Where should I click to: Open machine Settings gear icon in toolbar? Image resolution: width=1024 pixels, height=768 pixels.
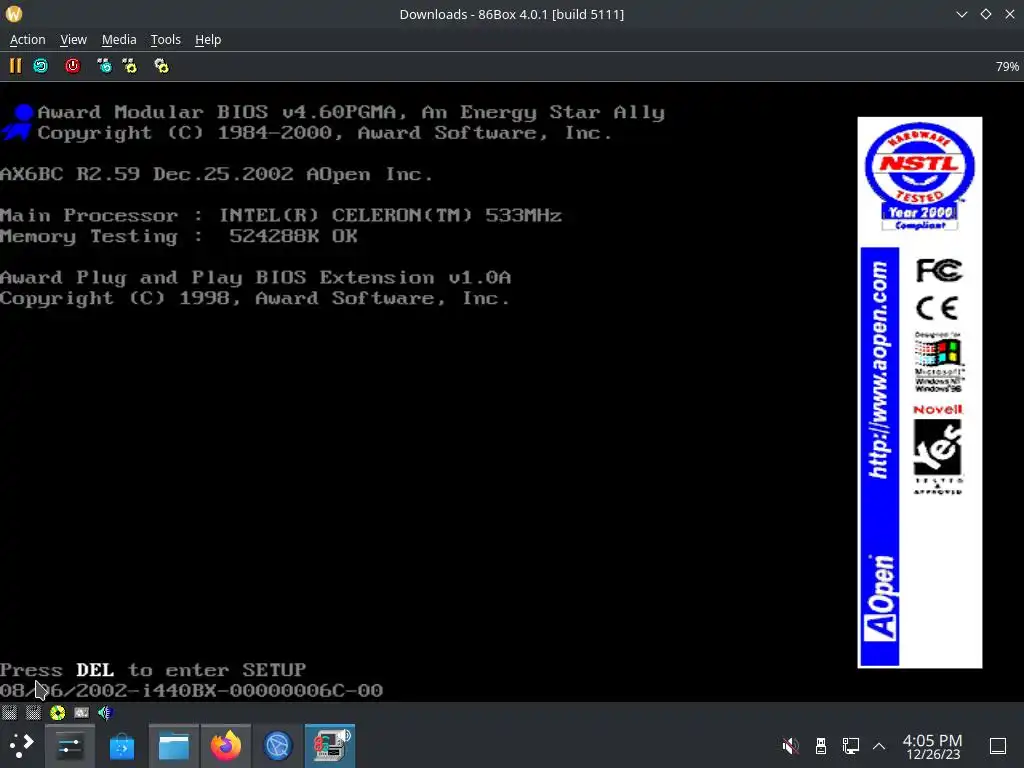tap(161, 66)
